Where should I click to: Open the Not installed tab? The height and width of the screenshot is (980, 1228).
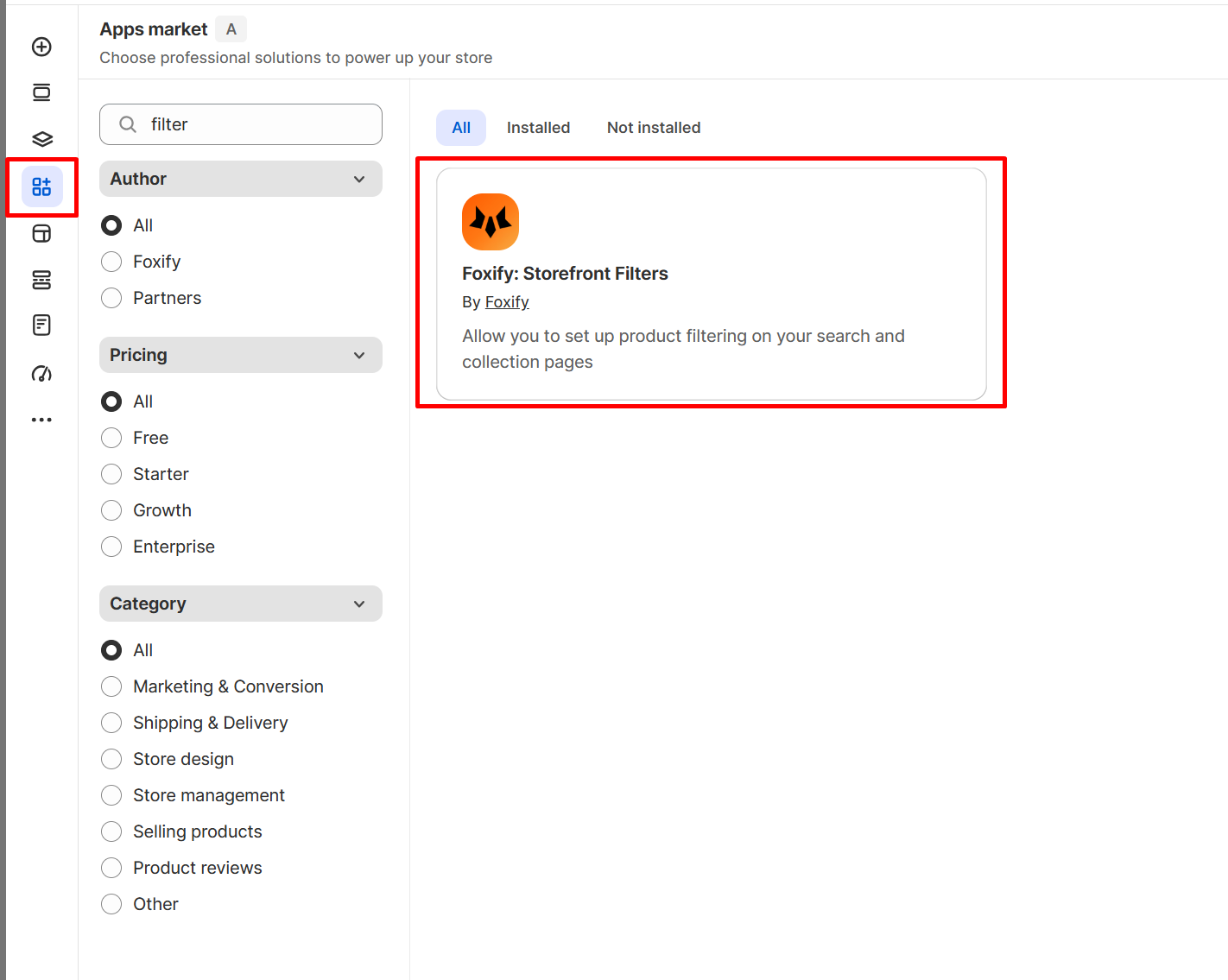click(654, 128)
